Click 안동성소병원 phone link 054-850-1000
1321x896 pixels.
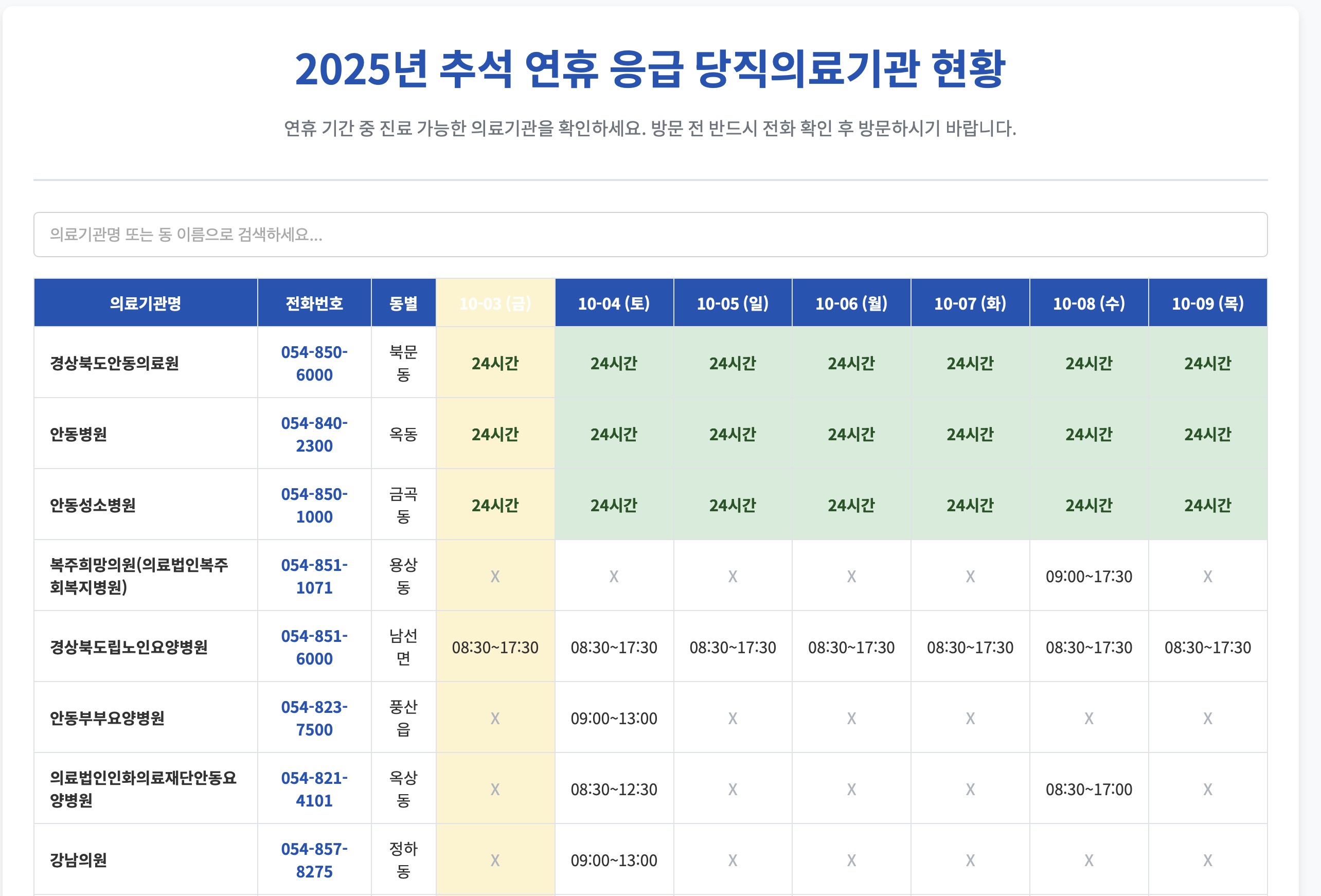coord(314,506)
